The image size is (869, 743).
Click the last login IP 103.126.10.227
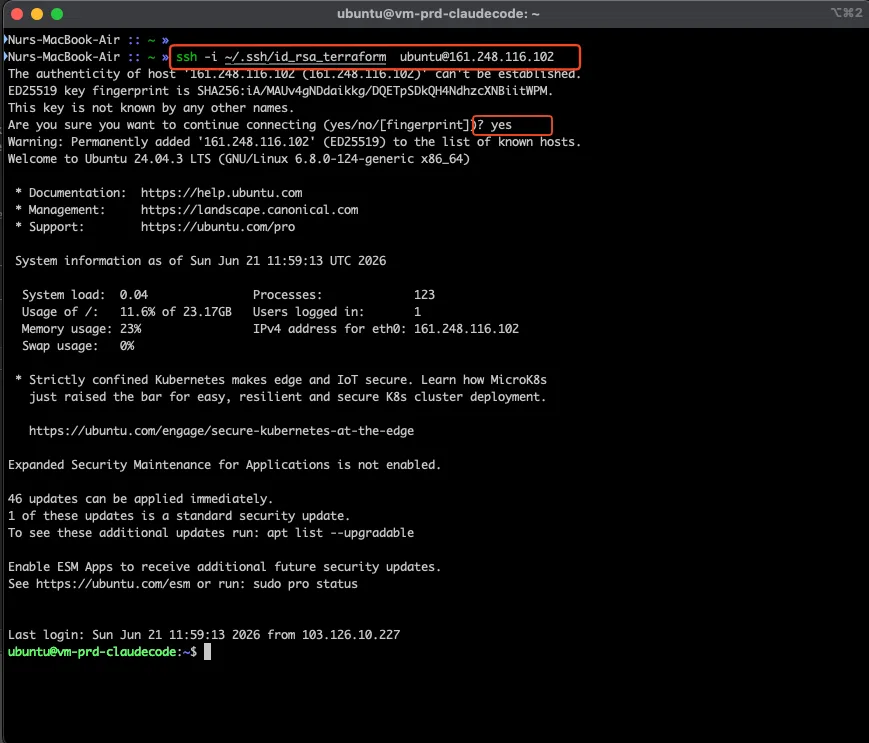(x=351, y=635)
